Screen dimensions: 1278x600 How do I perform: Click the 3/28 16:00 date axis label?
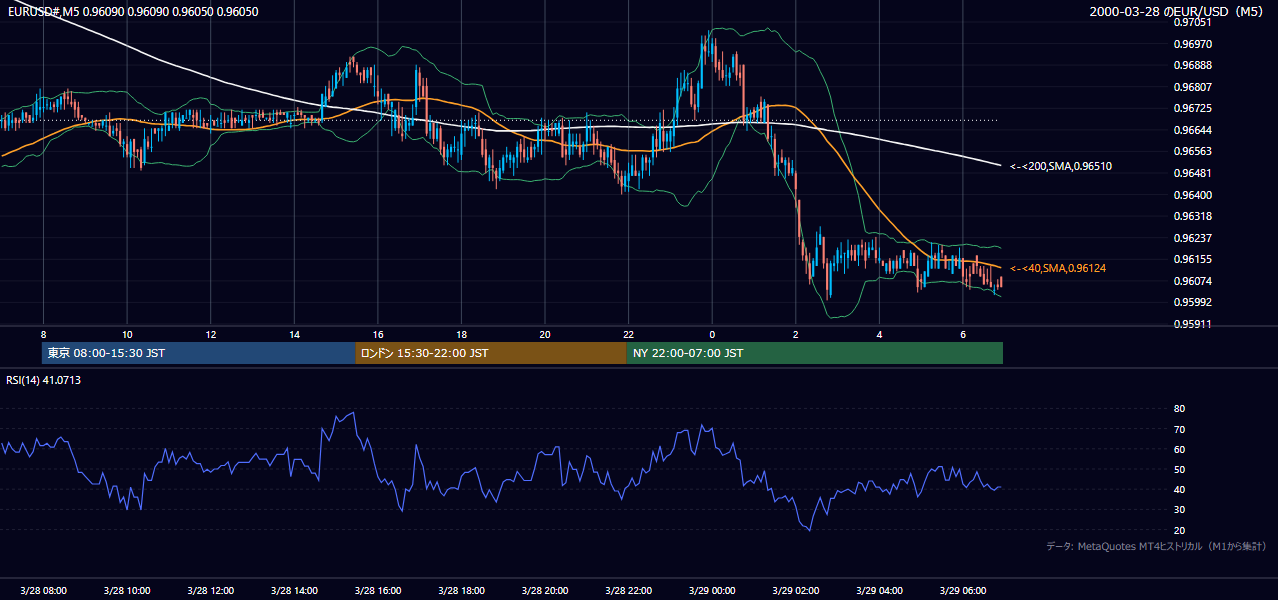pyautogui.click(x=377, y=591)
